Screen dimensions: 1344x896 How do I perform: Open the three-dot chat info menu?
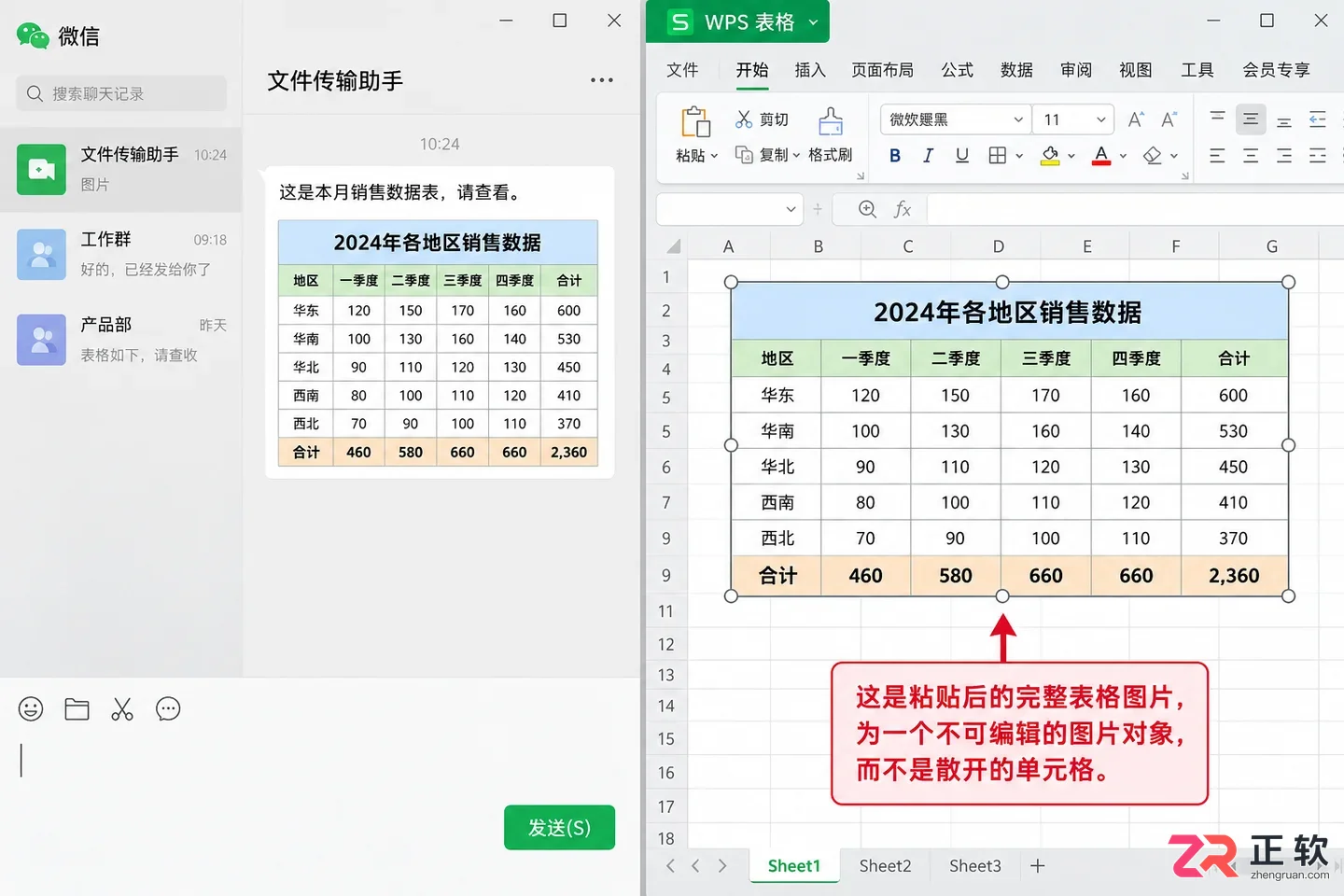(602, 80)
